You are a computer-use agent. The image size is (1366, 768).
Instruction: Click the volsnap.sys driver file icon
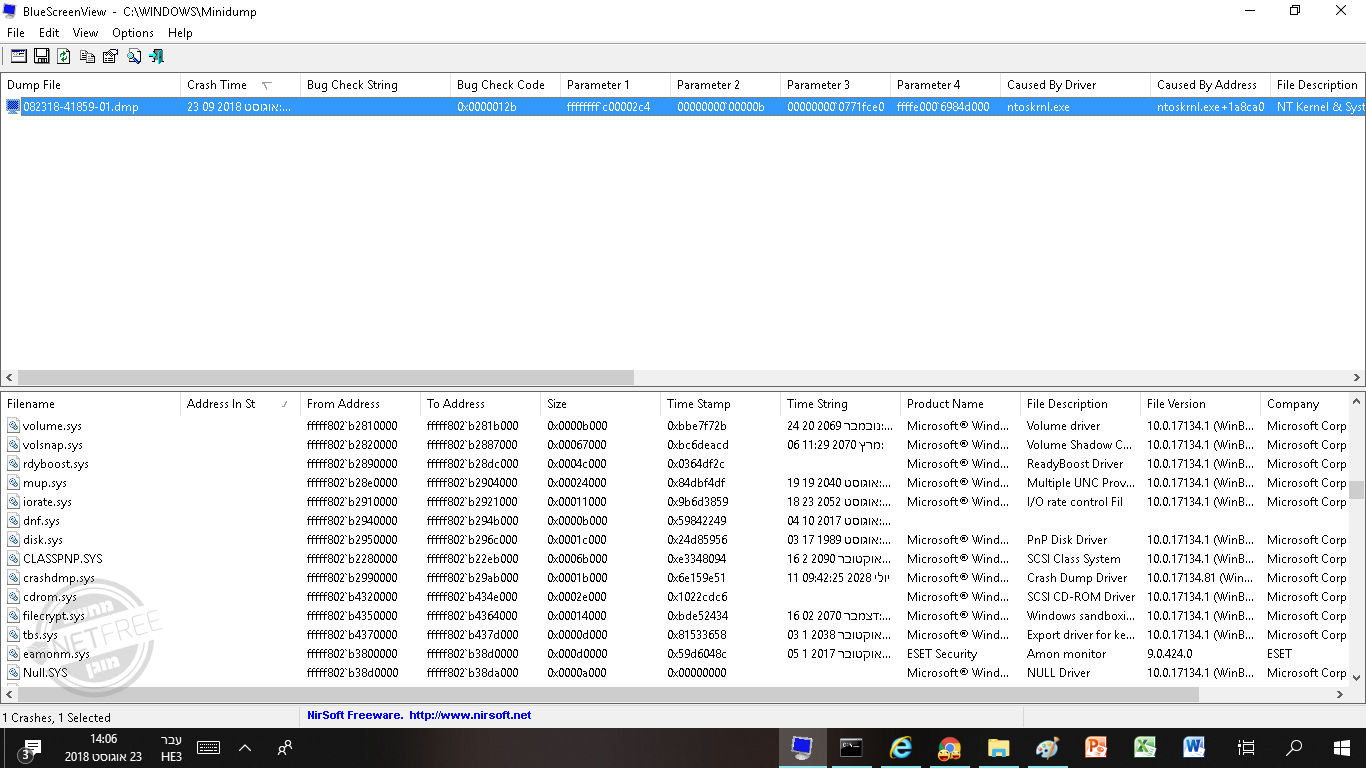pyautogui.click(x=13, y=445)
